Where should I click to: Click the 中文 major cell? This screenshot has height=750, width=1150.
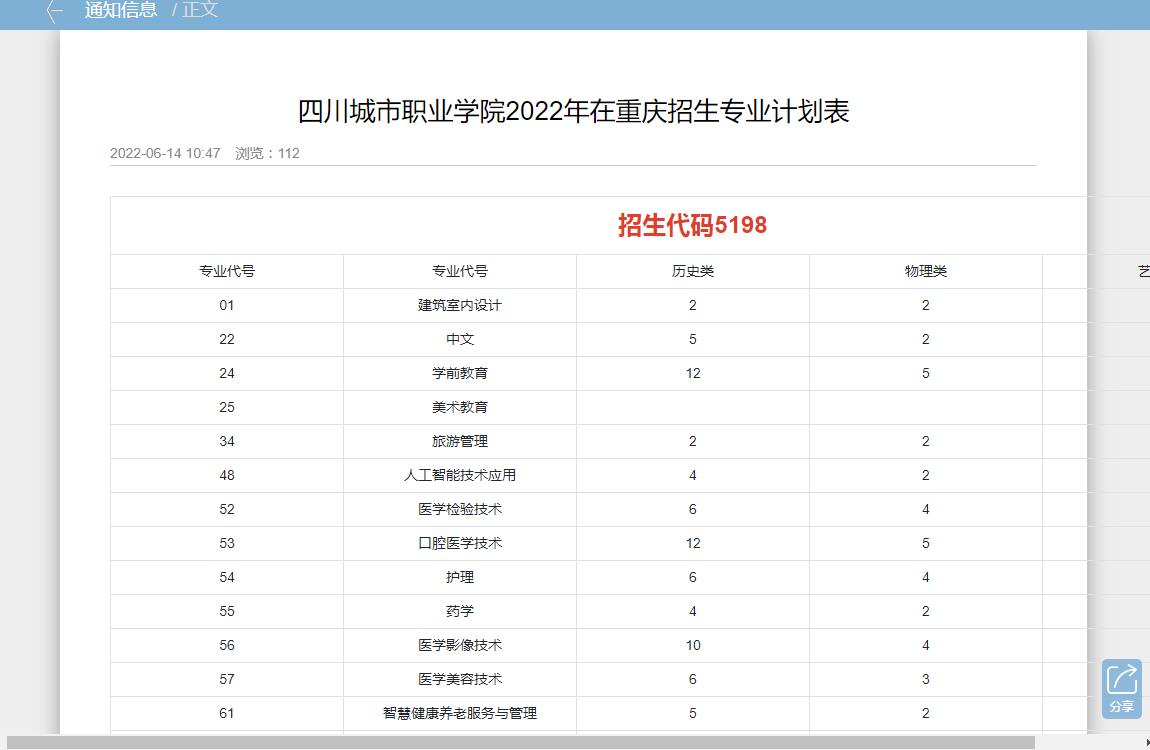click(460, 339)
